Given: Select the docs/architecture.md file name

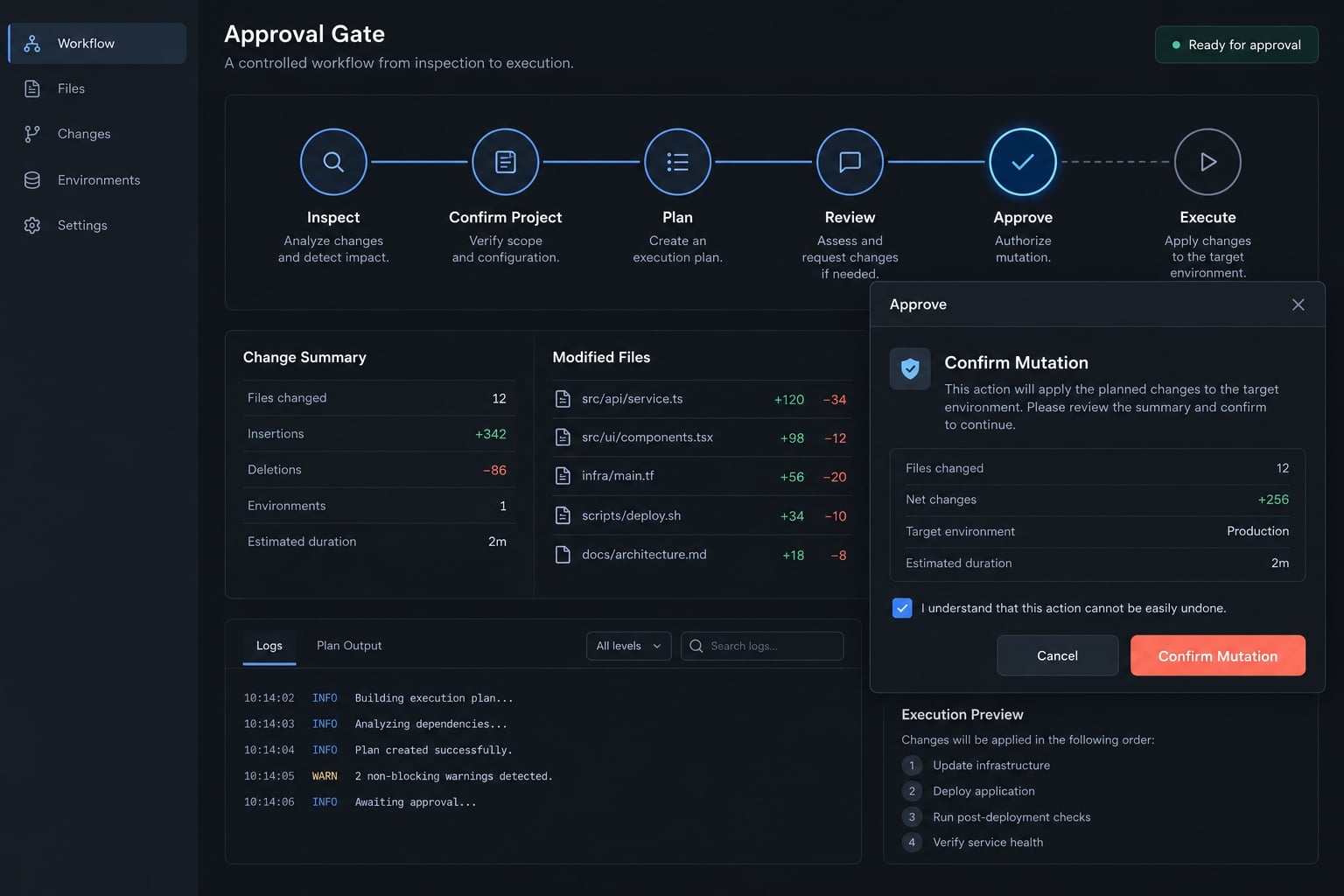Looking at the screenshot, I should 644,555.
